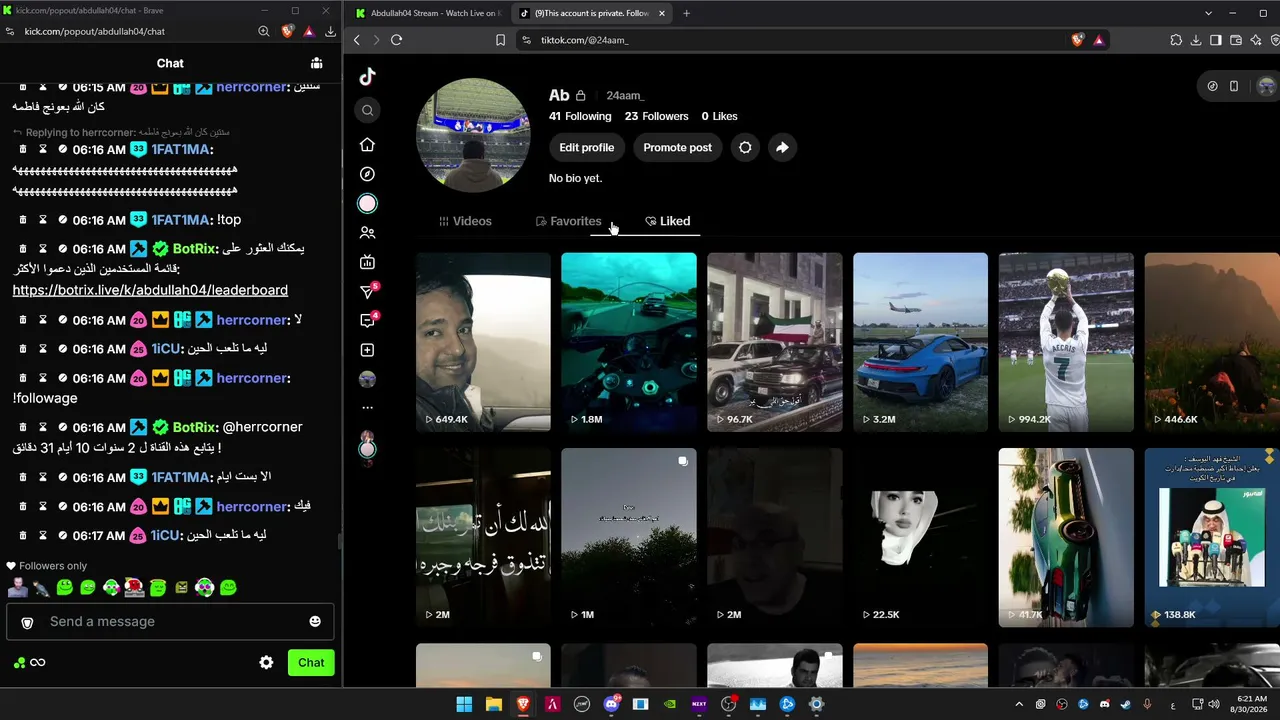The image size is (1280, 720).
Task: Open the TikTok Explore compass icon
Action: (367, 174)
